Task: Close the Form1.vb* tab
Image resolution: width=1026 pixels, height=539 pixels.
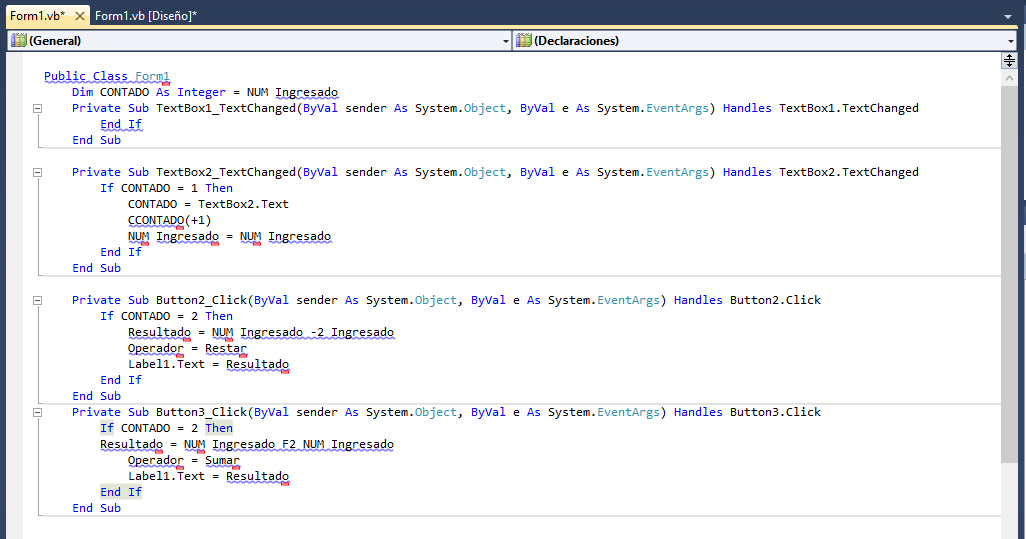Action: (x=79, y=16)
